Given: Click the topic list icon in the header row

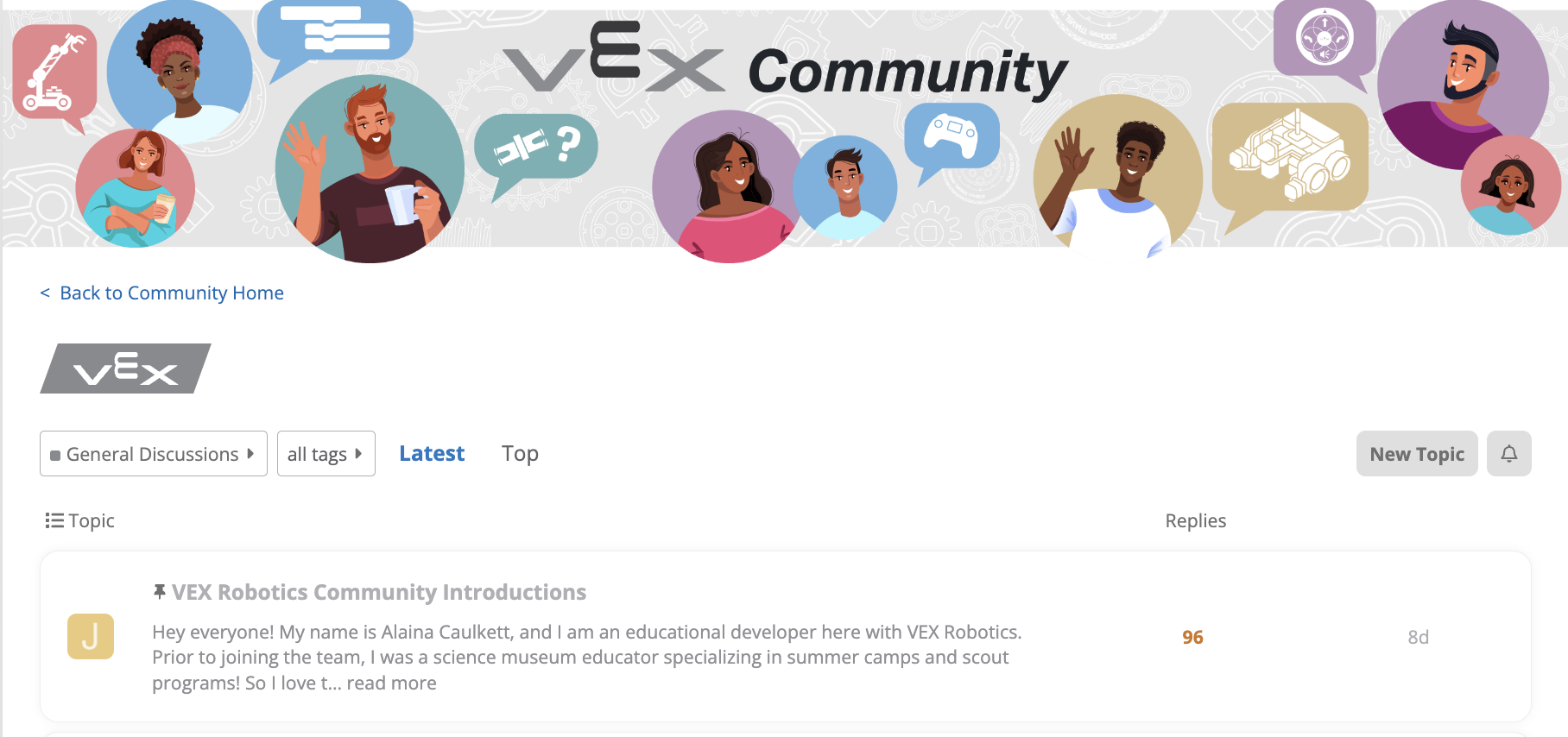Looking at the screenshot, I should [x=54, y=520].
